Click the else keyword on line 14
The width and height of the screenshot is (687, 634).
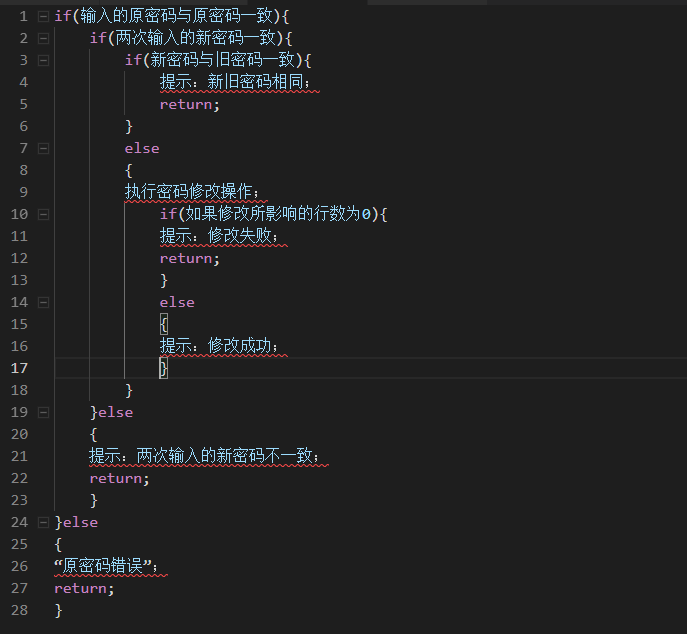pos(177,302)
